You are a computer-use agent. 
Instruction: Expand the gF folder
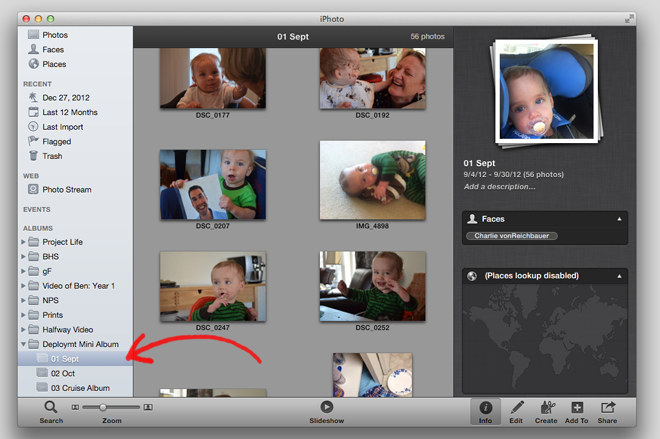tap(24, 271)
